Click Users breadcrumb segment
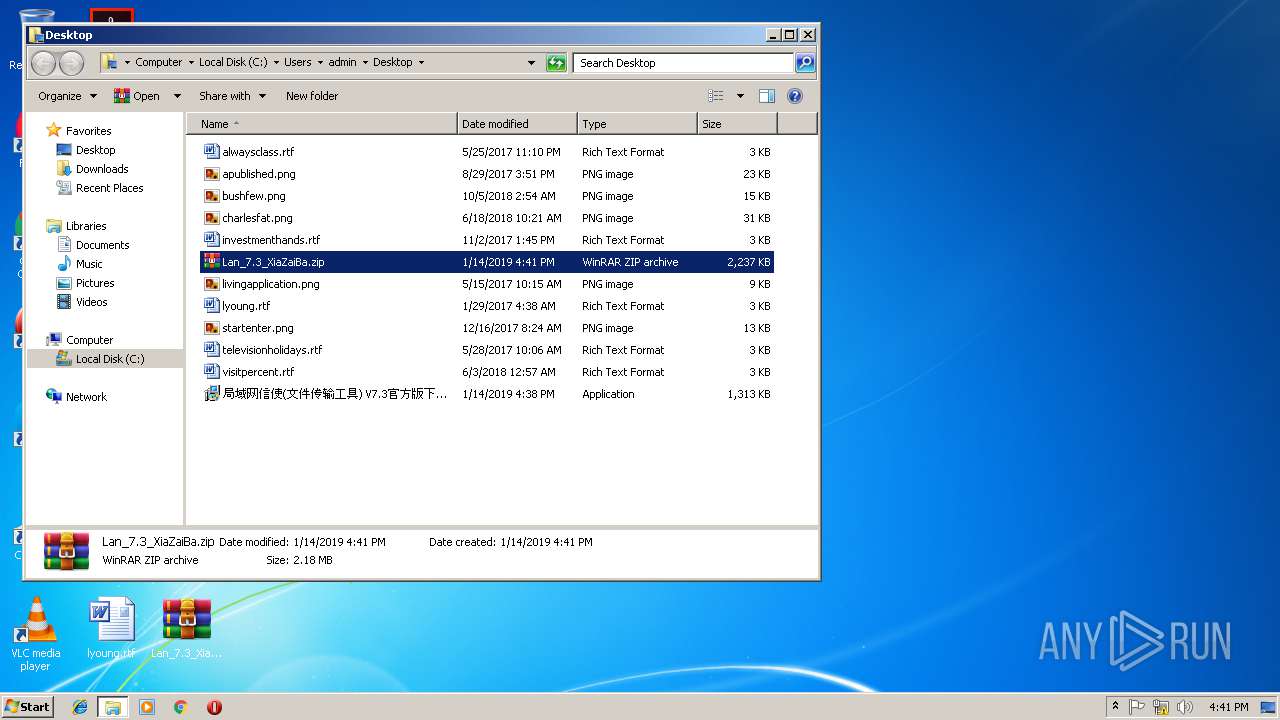Screen dimensions: 1280x720 point(297,62)
